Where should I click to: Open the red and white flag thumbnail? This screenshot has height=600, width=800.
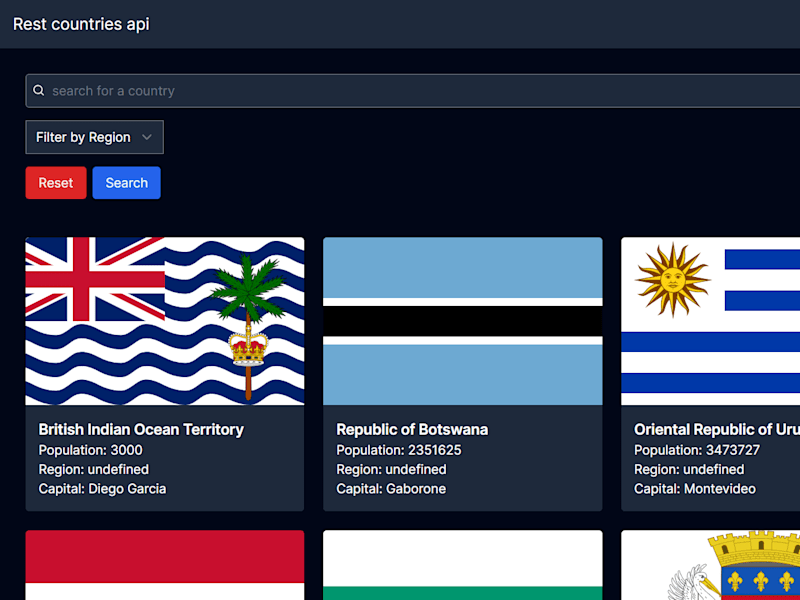[x=165, y=565]
